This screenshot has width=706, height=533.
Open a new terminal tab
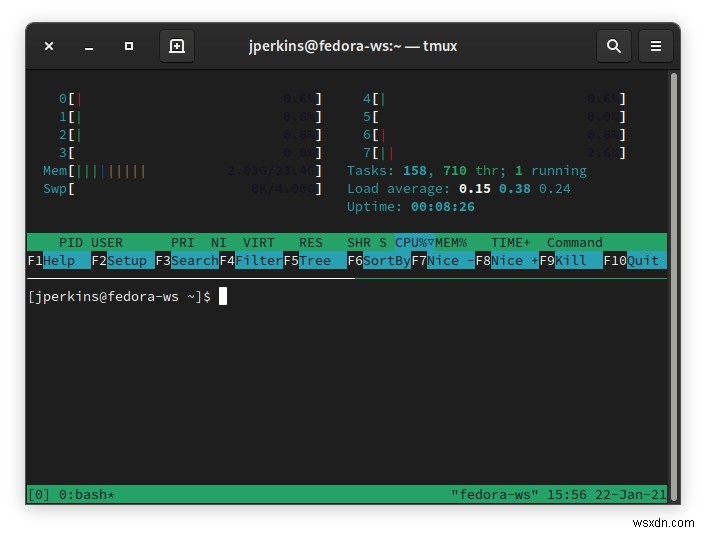click(x=176, y=46)
